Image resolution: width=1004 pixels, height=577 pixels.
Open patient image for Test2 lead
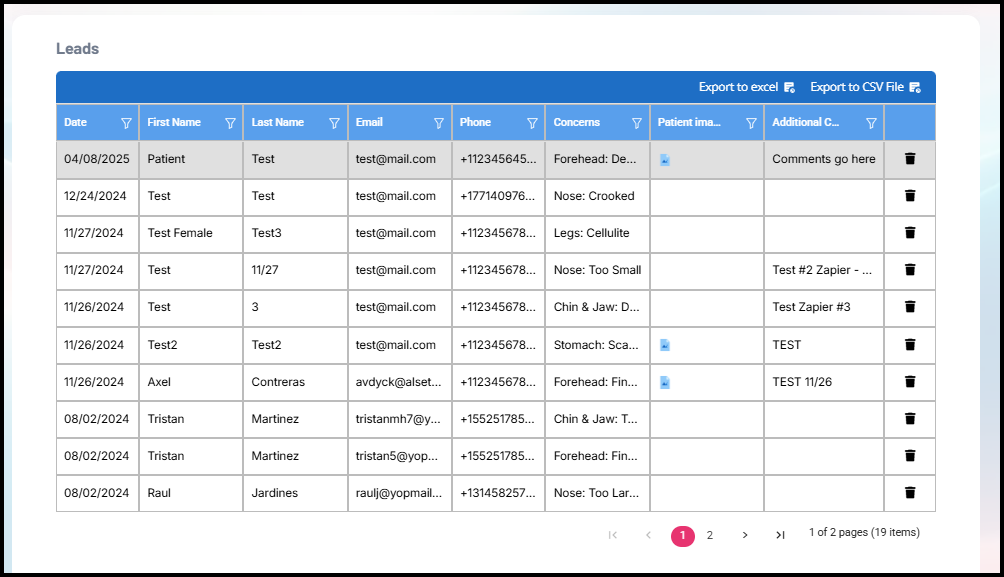[665, 345]
